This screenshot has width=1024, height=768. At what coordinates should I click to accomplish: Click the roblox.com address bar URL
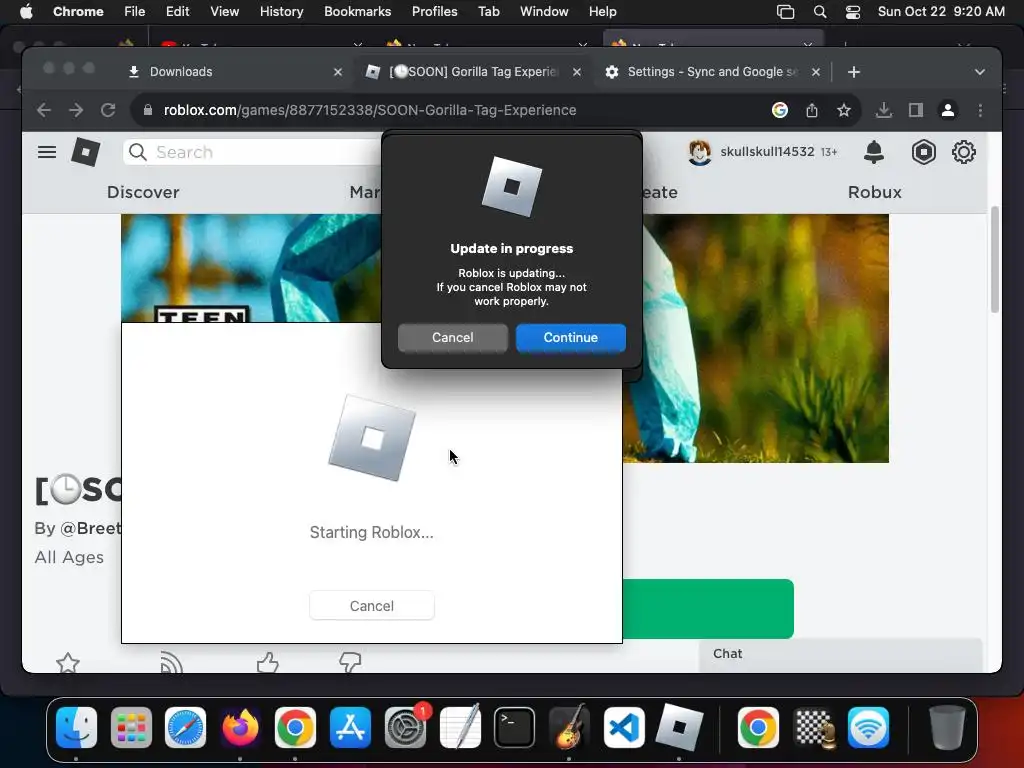(x=370, y=110)
